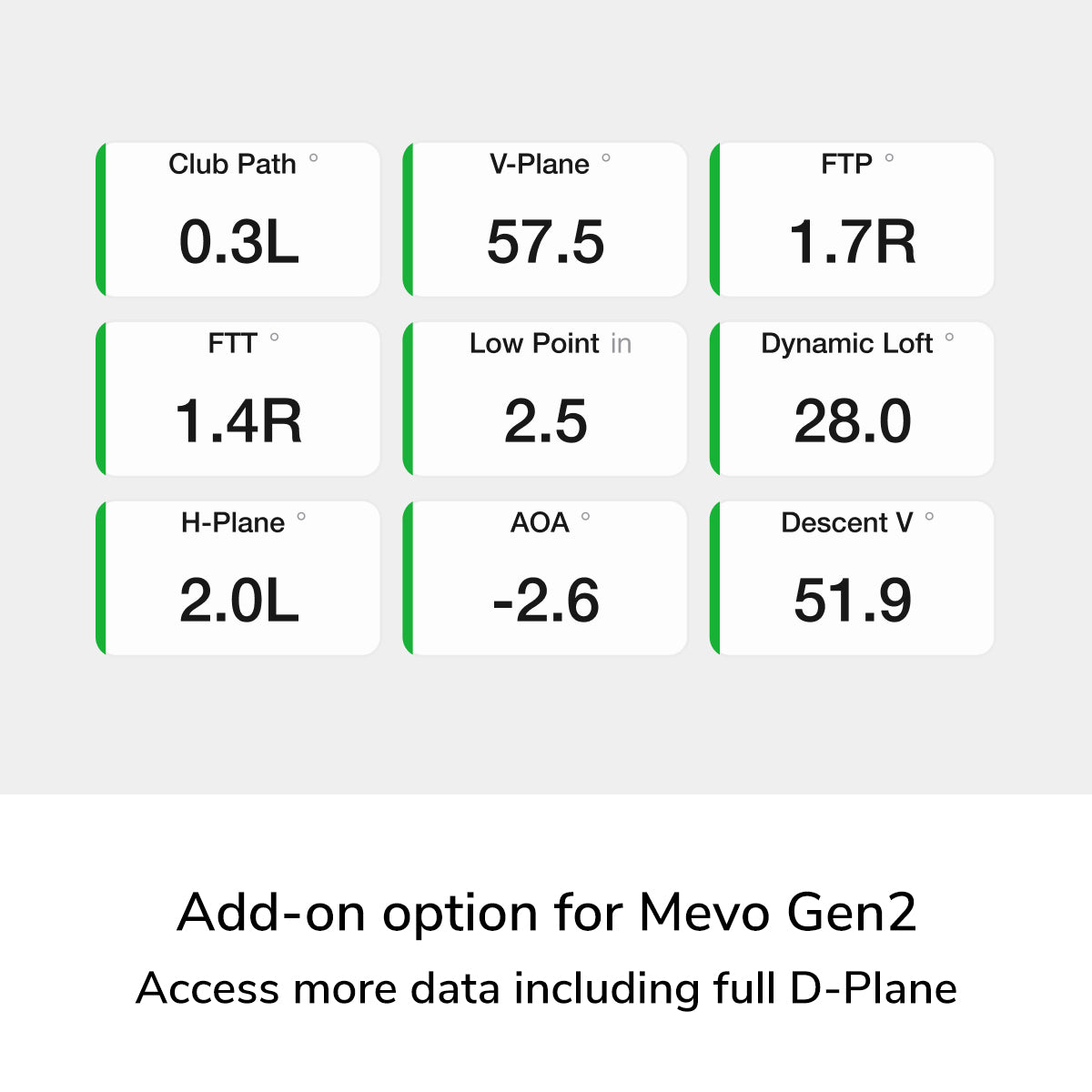Click the degree symbol beside Descent V
Screen dimensions: 1092x1092
pos(929,517)
